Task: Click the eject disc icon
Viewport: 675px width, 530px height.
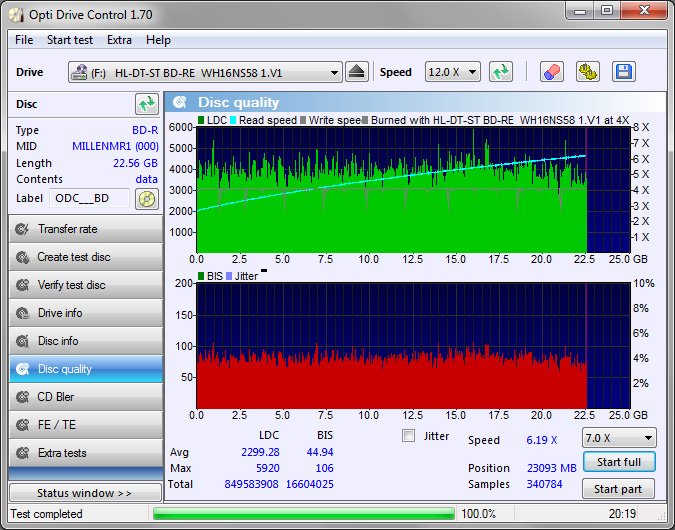Action: pos(358,72)
